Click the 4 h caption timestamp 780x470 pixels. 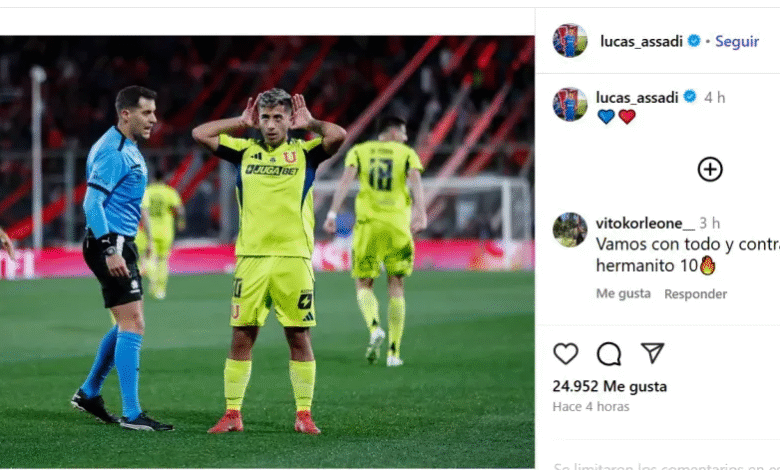(x=714, y=97)
